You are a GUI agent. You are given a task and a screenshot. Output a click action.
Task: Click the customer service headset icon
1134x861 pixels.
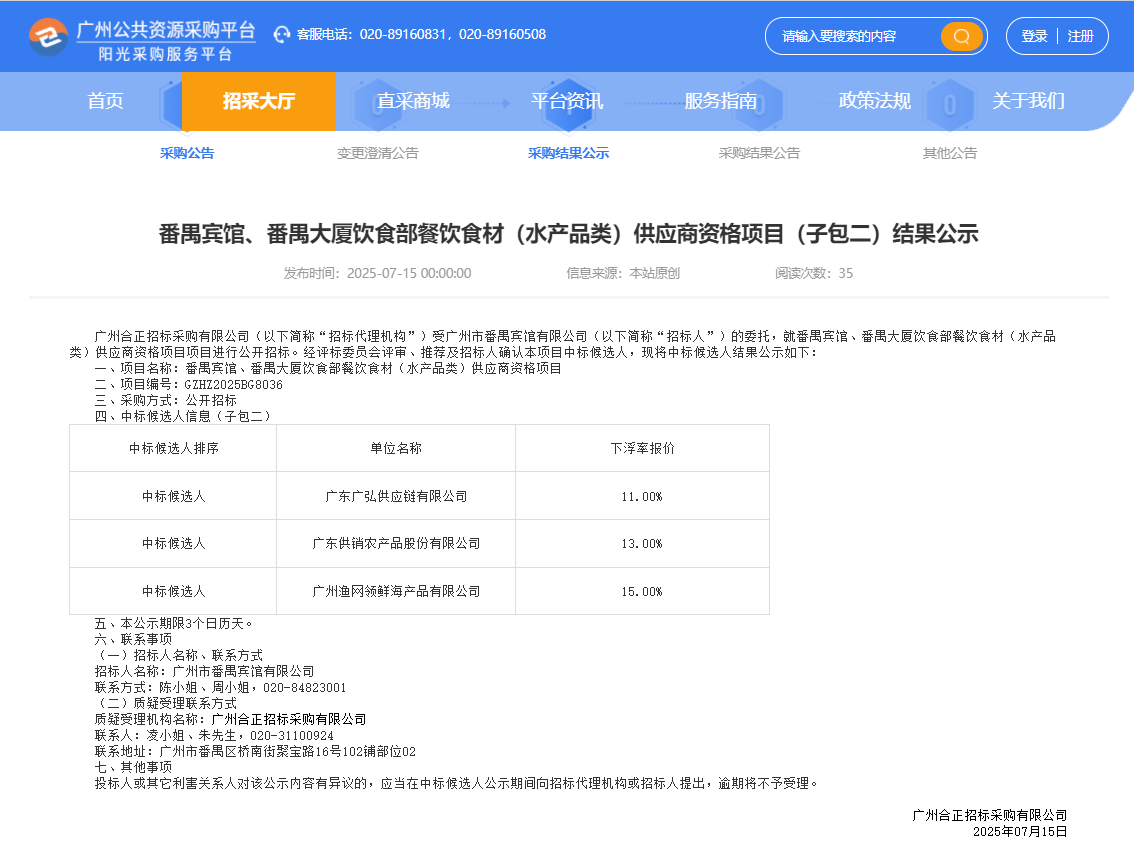tap(282, 35)
